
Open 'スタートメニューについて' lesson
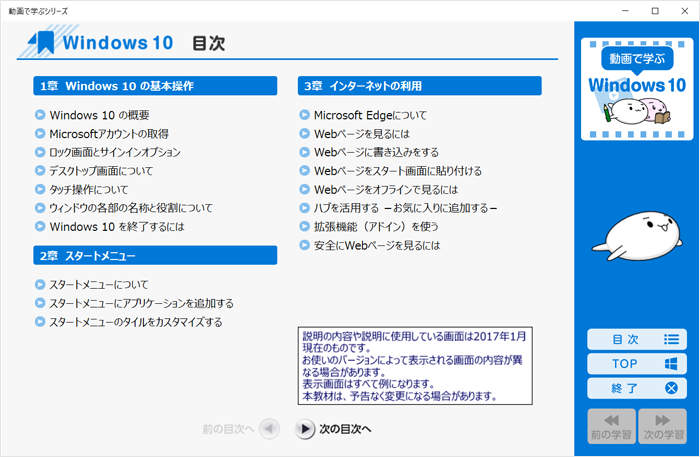click(x=99, y=285)
